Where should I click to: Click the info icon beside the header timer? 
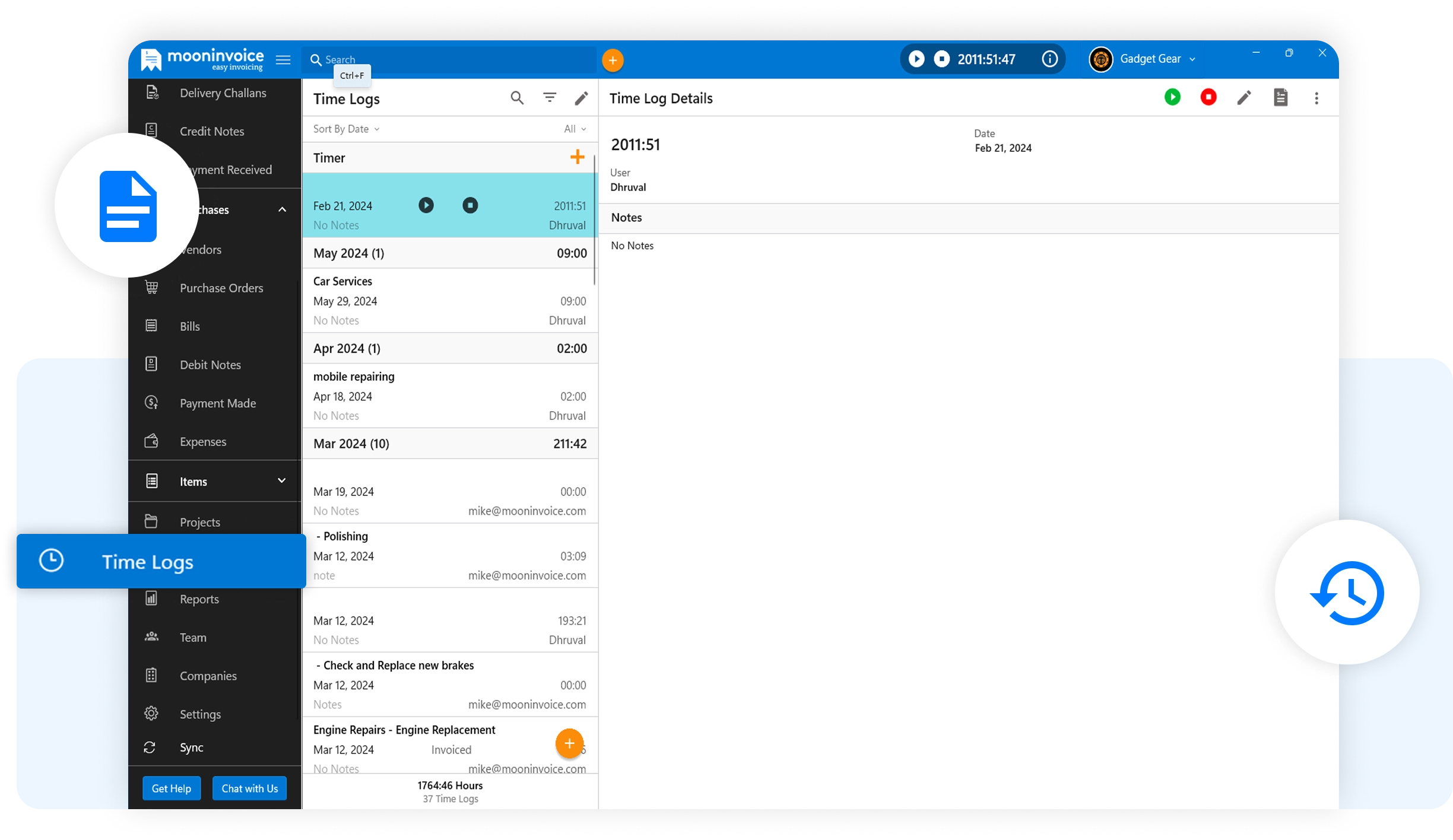pyautogui.click(x=1049, y=59)
